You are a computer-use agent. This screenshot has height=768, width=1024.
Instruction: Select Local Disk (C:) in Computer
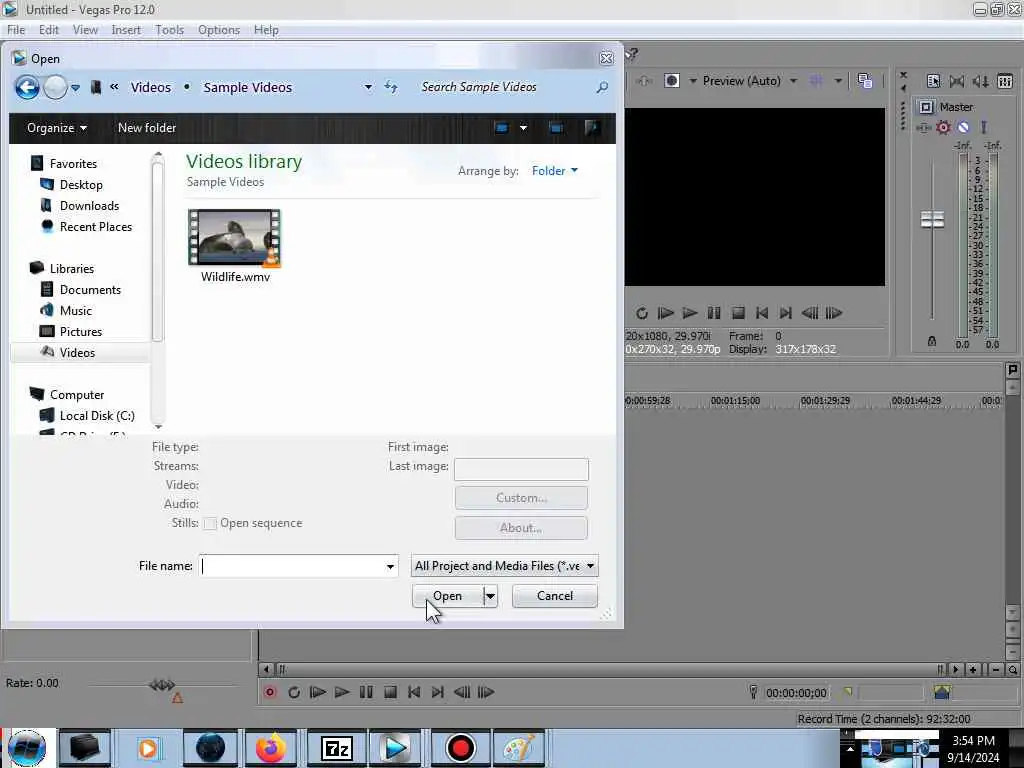97,416
